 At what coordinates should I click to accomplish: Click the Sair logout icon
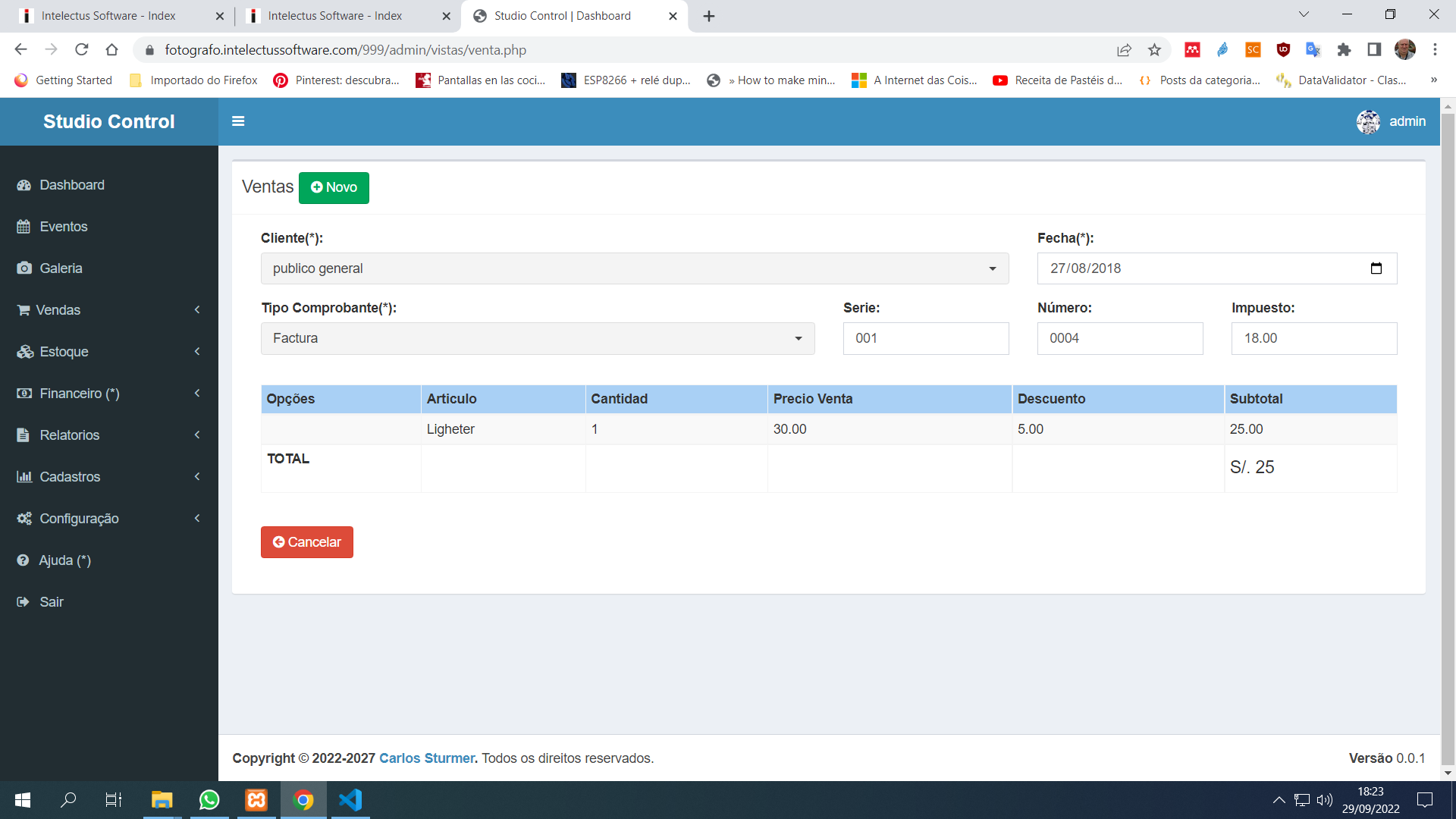click(x=24, y=602)
